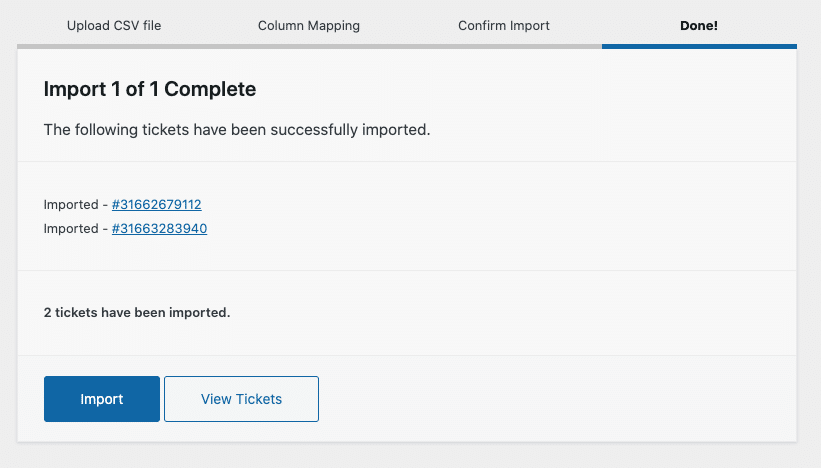
Task: Click the gray page margin below the import panel
Action: pos(410,456)
